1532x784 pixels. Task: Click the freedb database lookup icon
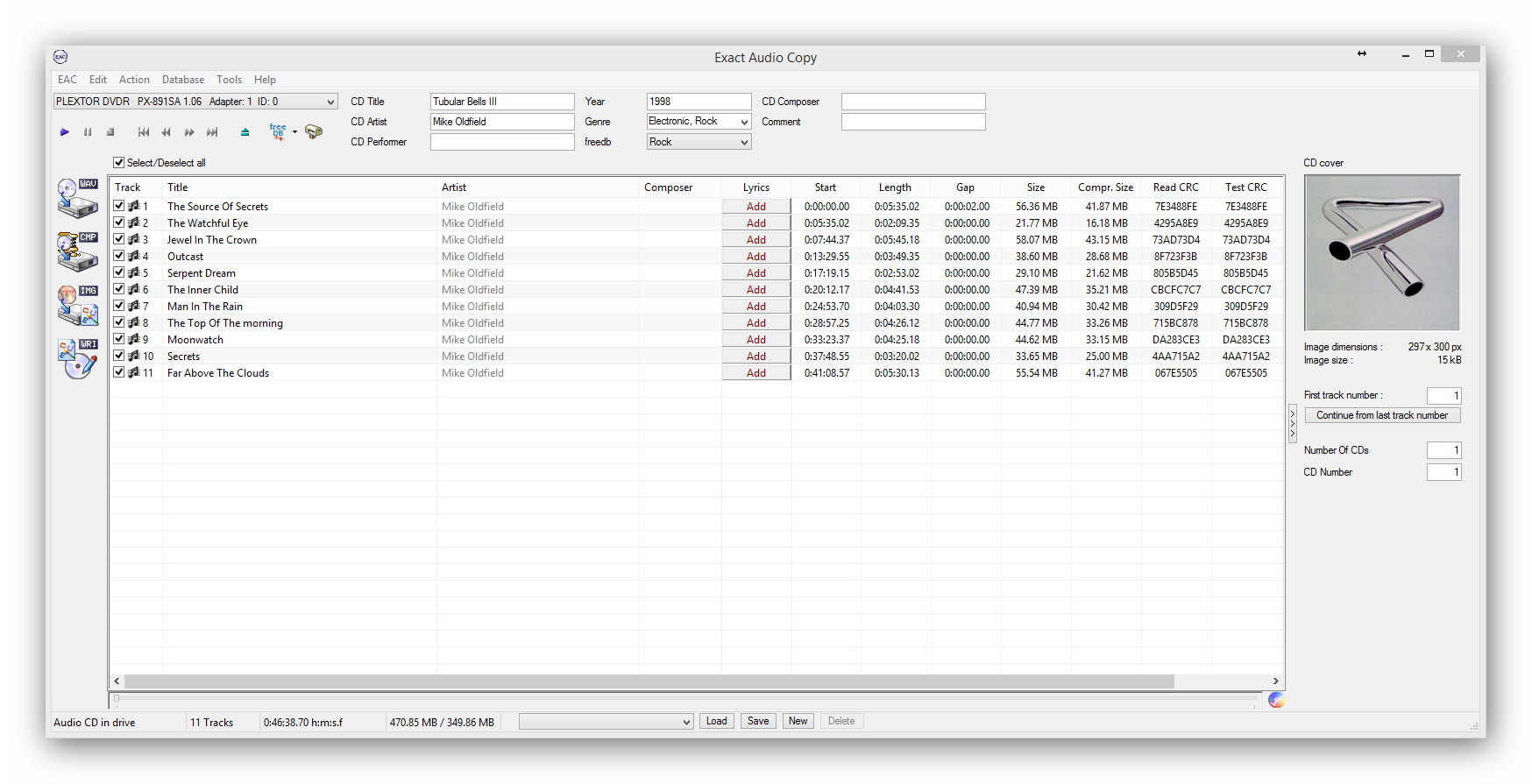278,132
